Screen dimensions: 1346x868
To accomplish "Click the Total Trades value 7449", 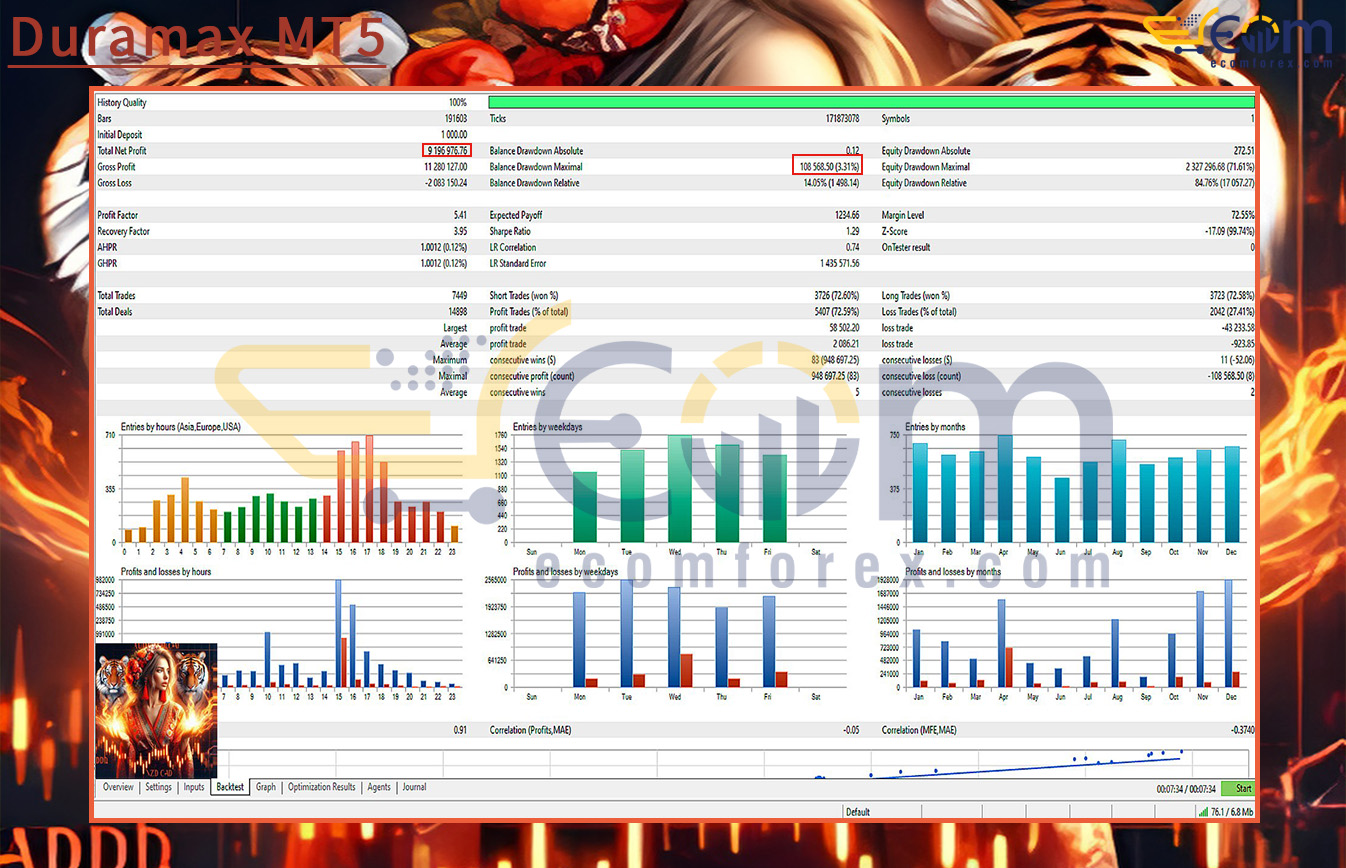I will point(458,295).
